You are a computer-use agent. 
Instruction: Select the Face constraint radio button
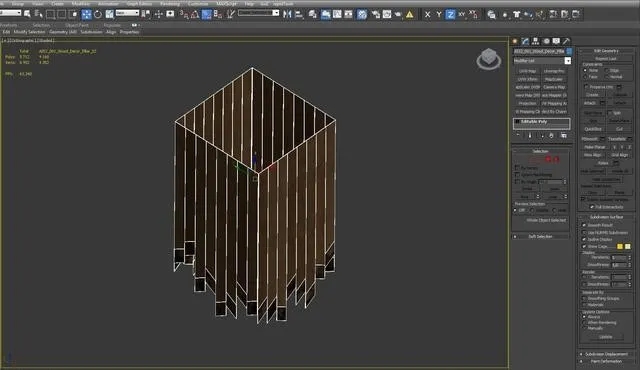pos(586,77)
